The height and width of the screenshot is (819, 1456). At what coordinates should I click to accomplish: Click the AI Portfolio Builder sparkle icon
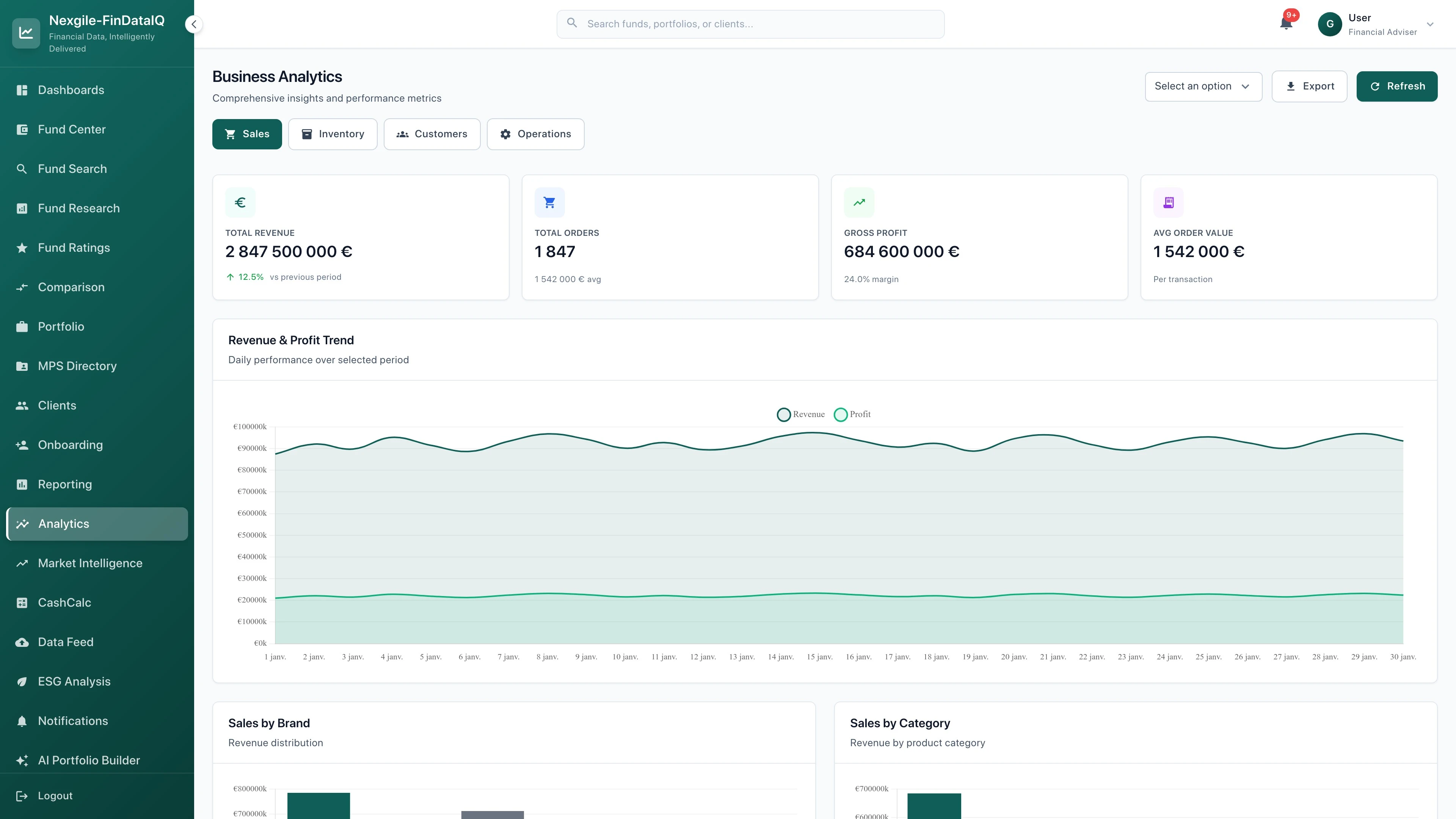(22, 760)
